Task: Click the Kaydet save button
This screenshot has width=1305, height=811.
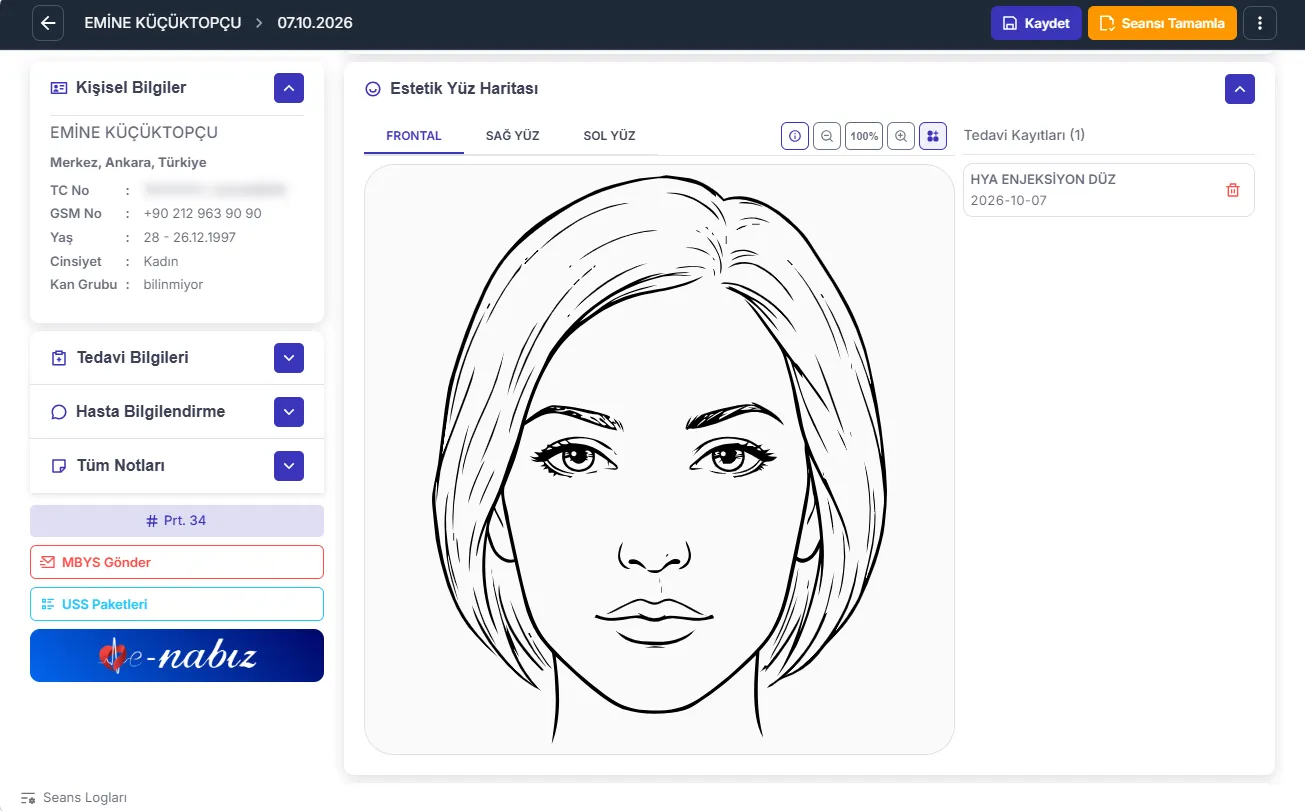Action: point(1036,23)
